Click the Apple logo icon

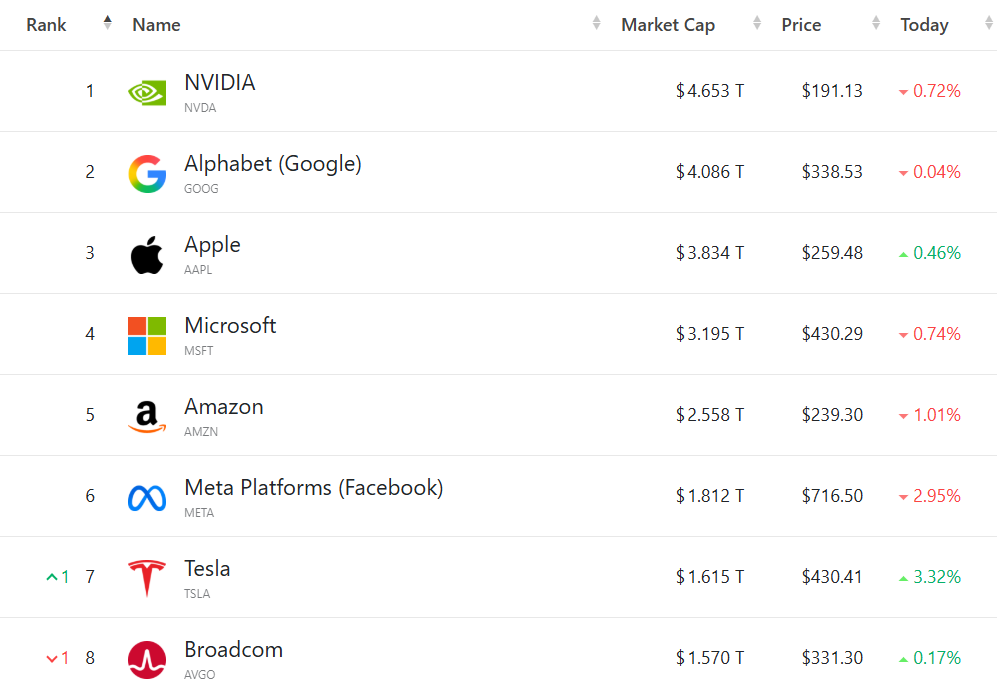[147, 254]
